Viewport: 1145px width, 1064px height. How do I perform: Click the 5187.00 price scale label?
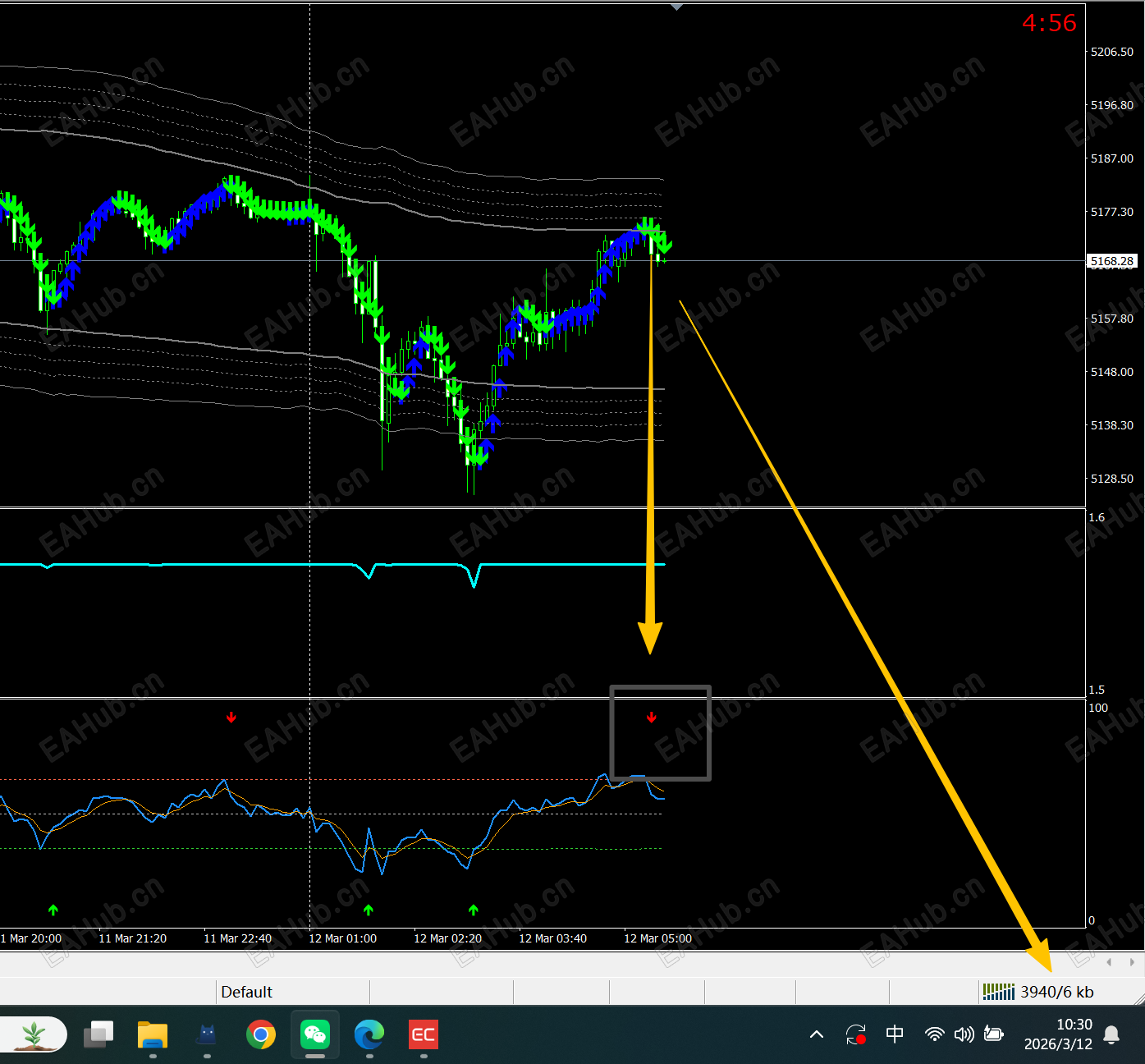pos(1112,158)
